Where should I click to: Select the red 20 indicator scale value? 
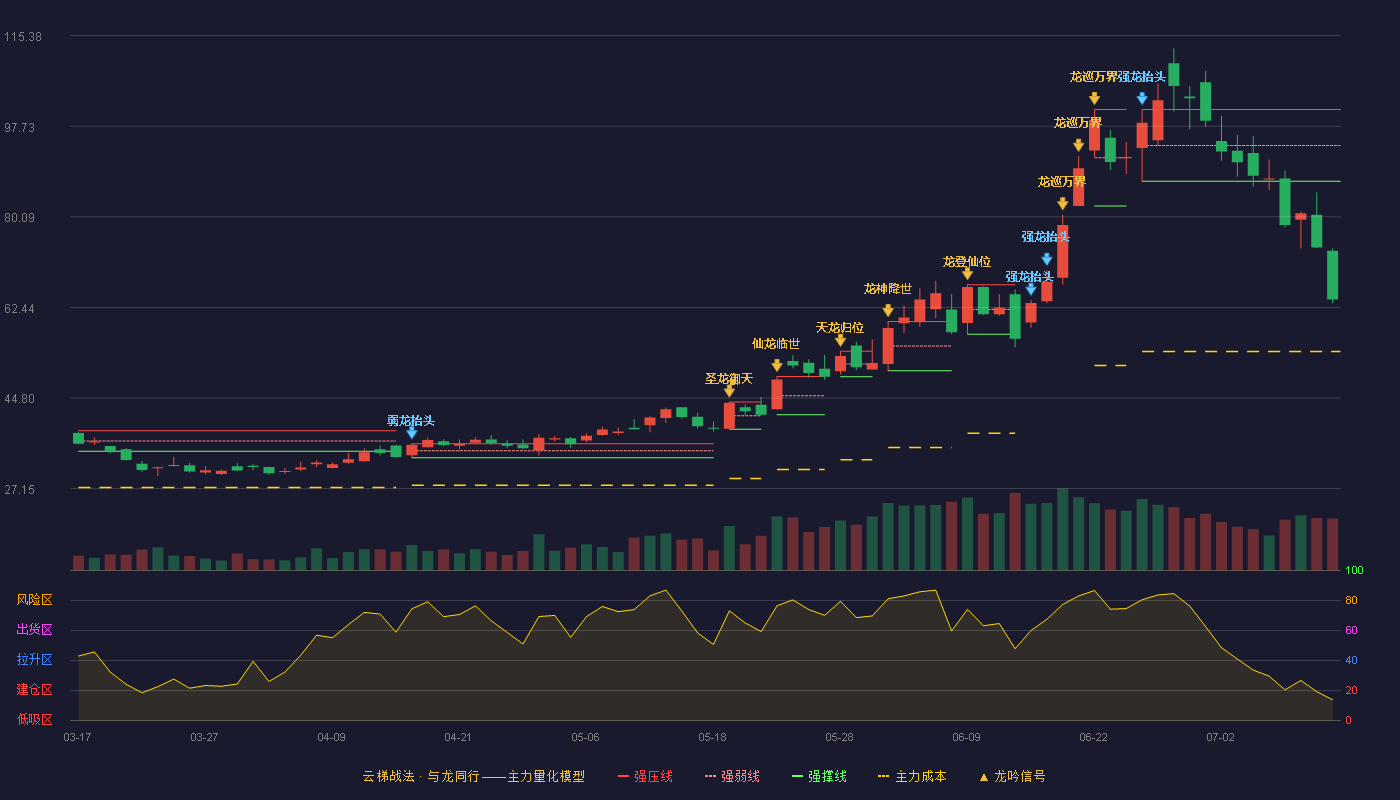pyautogui.click(x=1351, y=690)
